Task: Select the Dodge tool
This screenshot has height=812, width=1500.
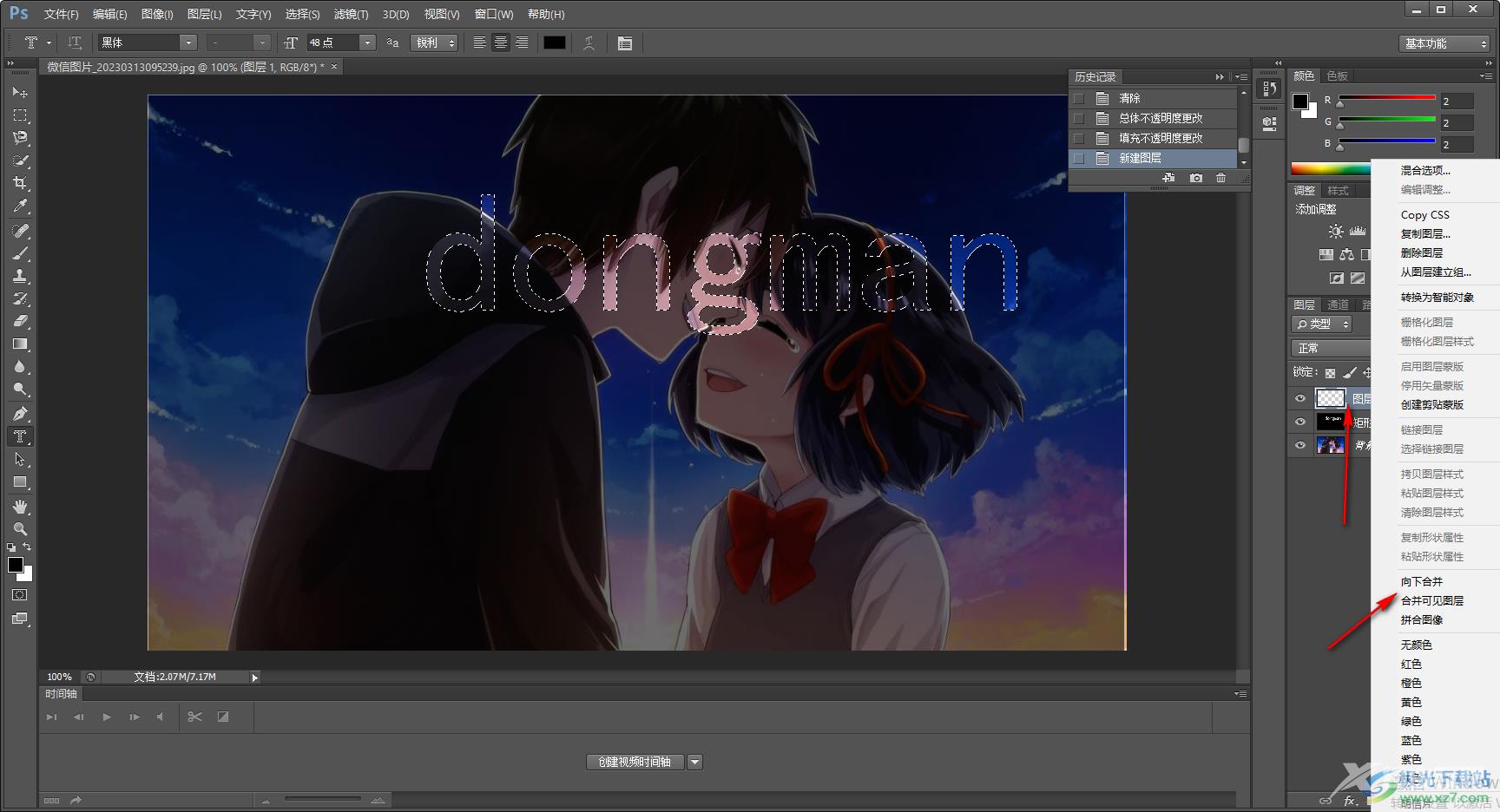Action: pos(20,389)
